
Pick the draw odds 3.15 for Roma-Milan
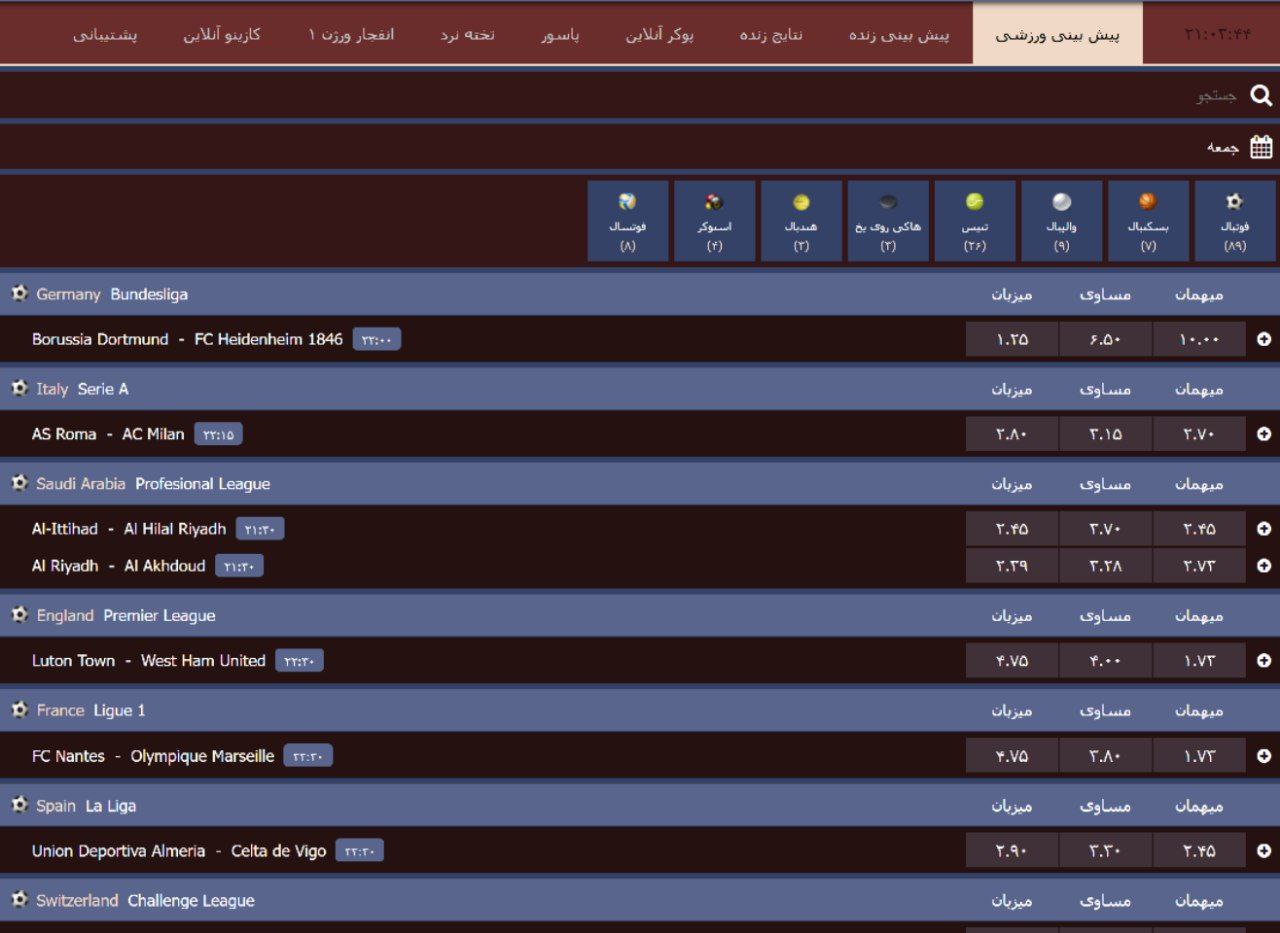(x=1105, y=434)
